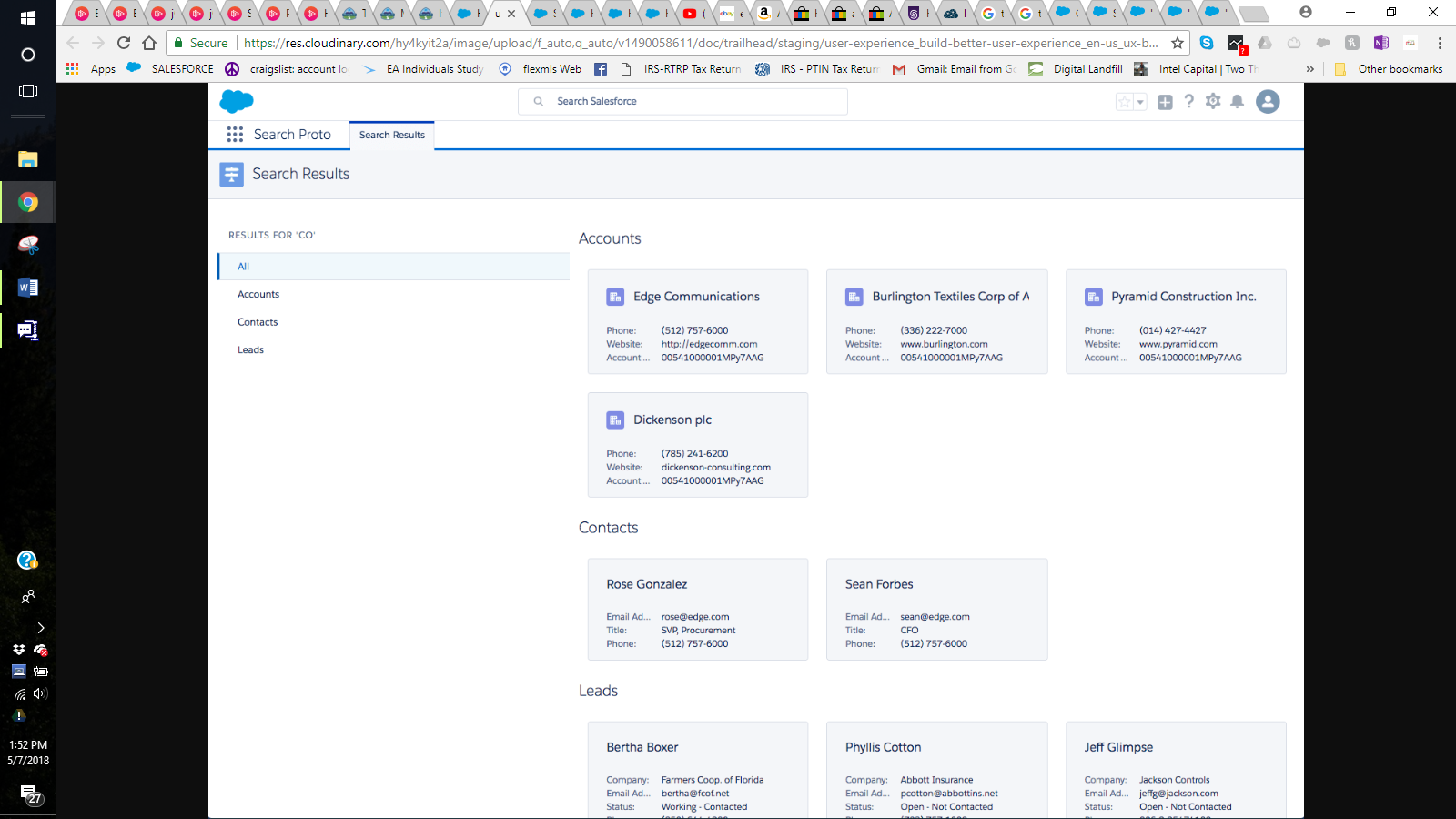
Task: Expand hidden bookmarks via the chevron
Action: [1310, 68]
